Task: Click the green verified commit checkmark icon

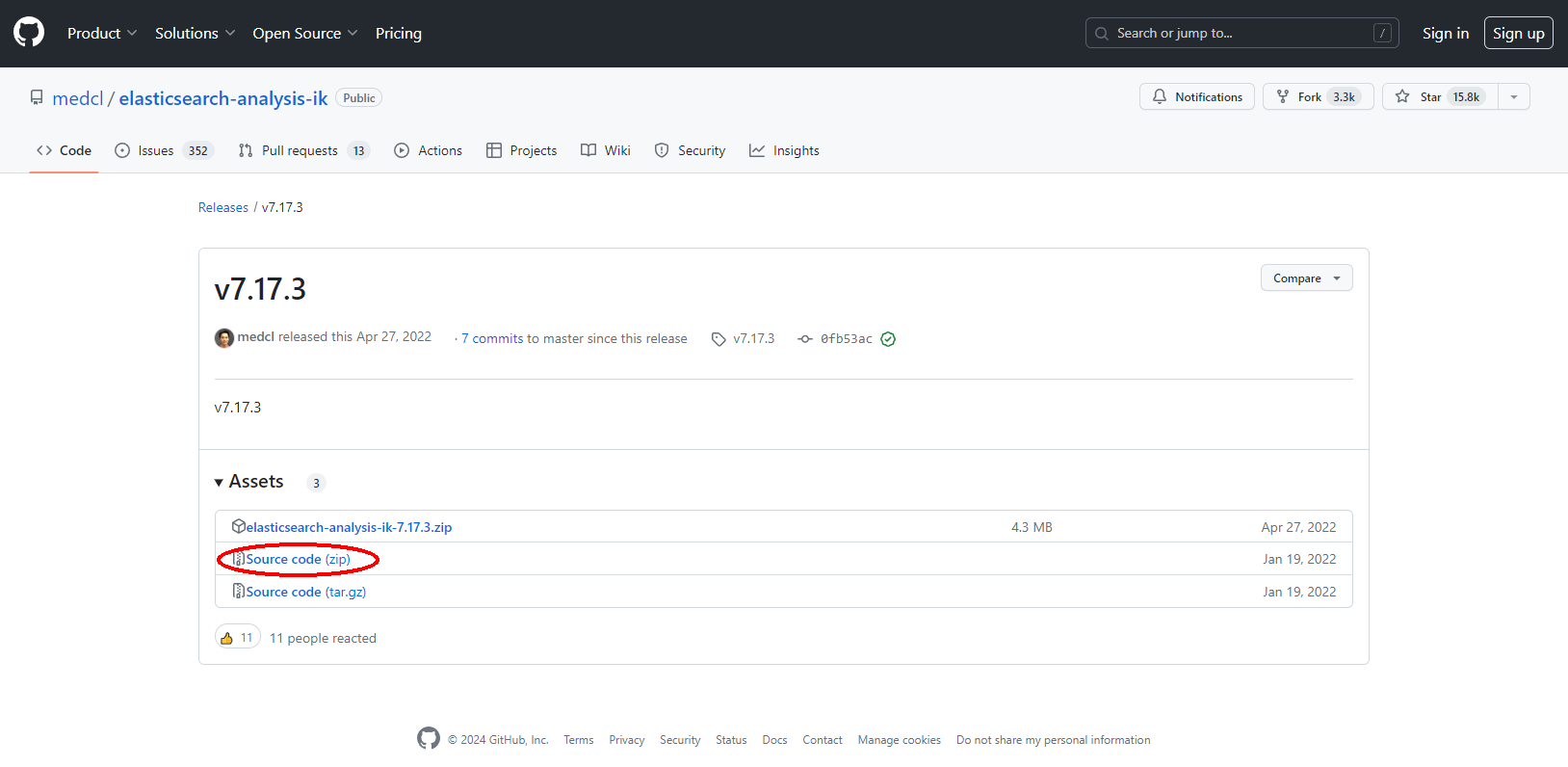Action: 888,339
